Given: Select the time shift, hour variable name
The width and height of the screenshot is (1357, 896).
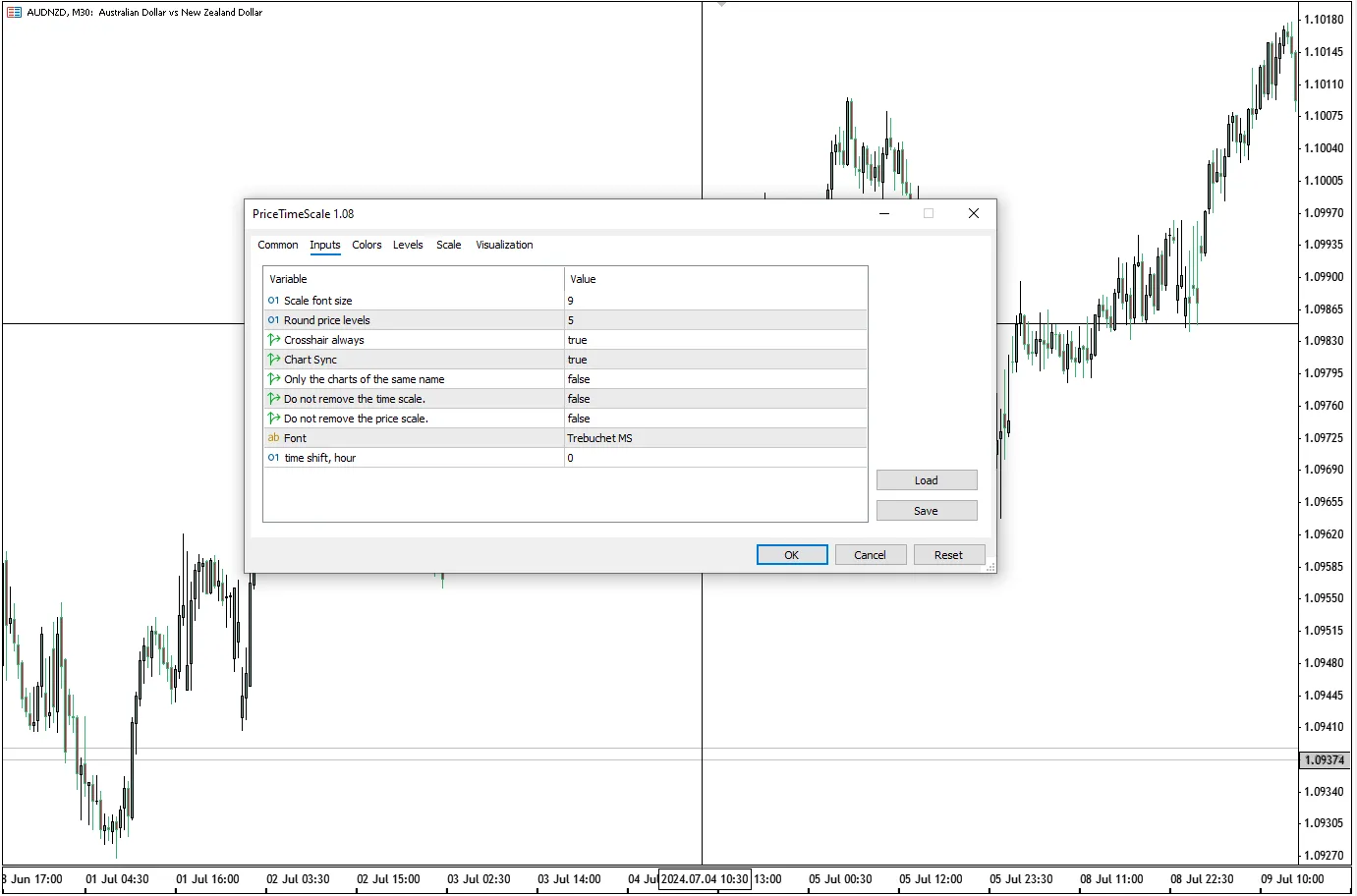Looking at the screenshot, I should (320, 458).
